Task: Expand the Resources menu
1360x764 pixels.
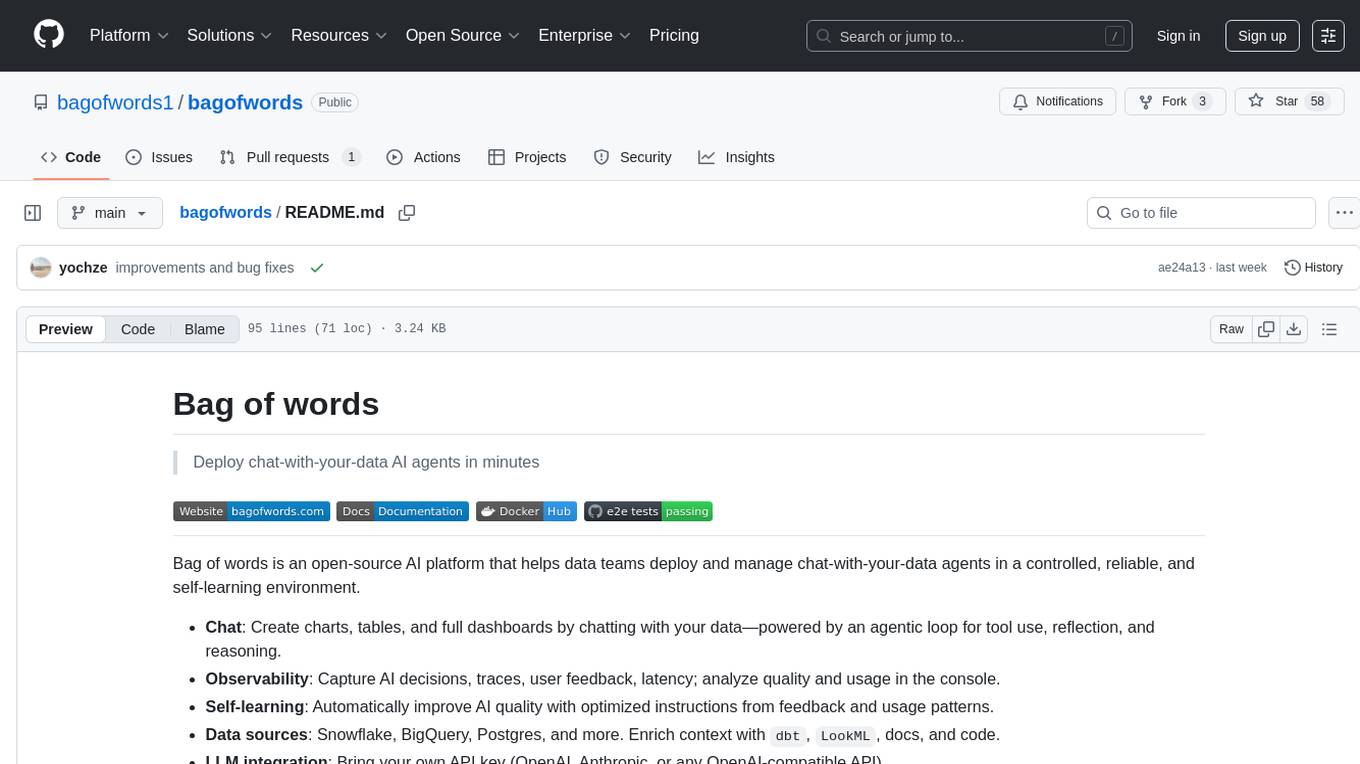Action: coord(339,35)
